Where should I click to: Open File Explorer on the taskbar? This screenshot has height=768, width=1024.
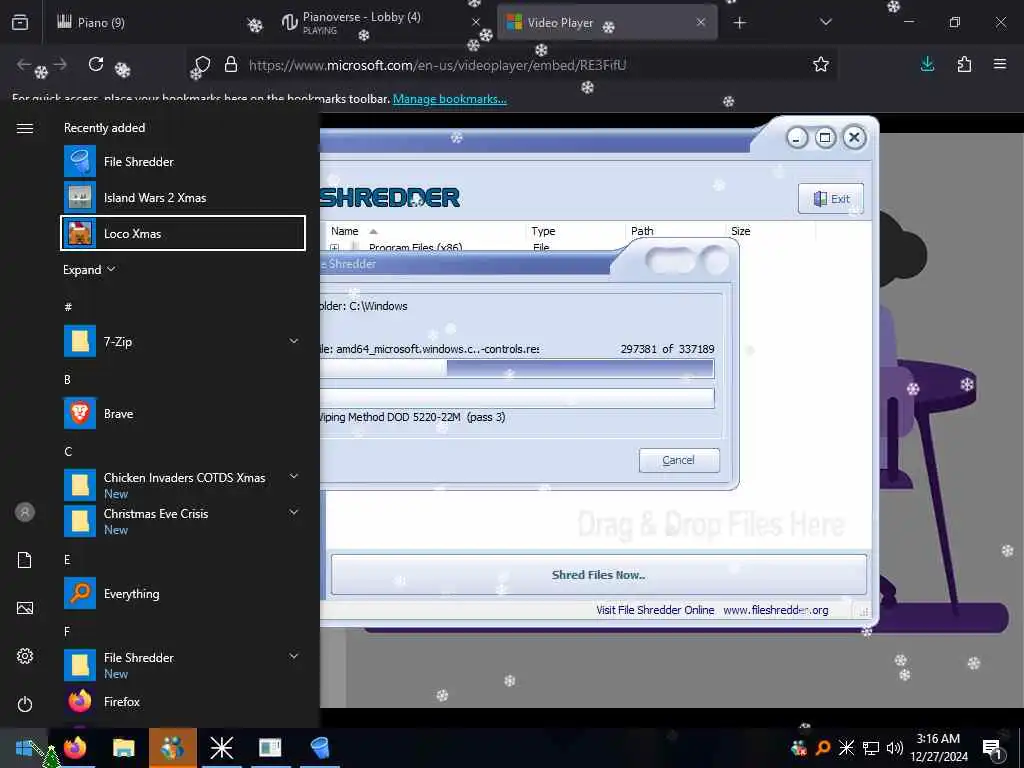point(123,748)
